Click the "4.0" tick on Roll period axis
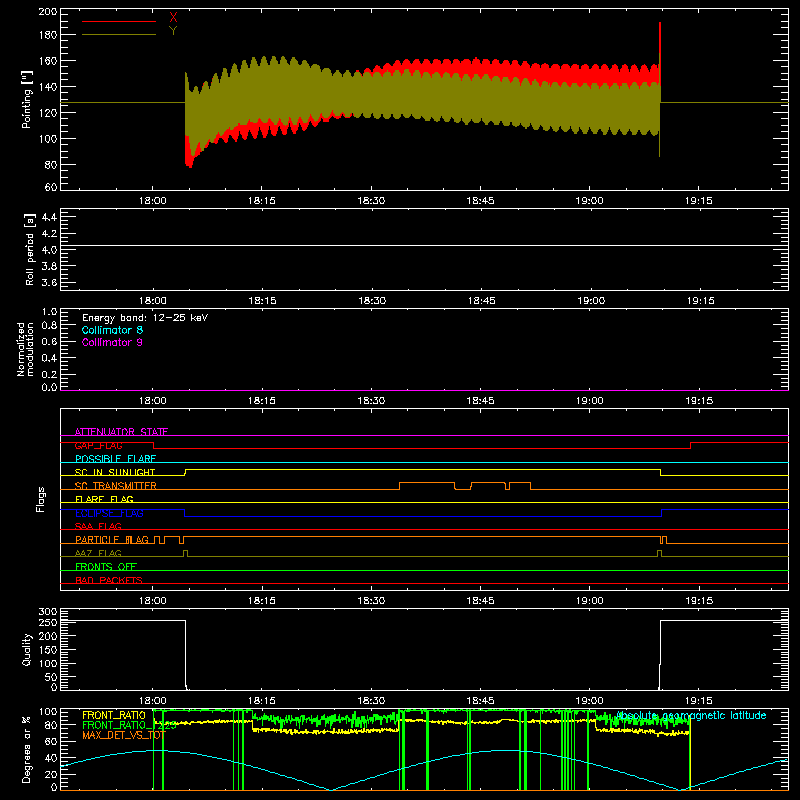This screenshot has width=800, height=800. point(49,250)
